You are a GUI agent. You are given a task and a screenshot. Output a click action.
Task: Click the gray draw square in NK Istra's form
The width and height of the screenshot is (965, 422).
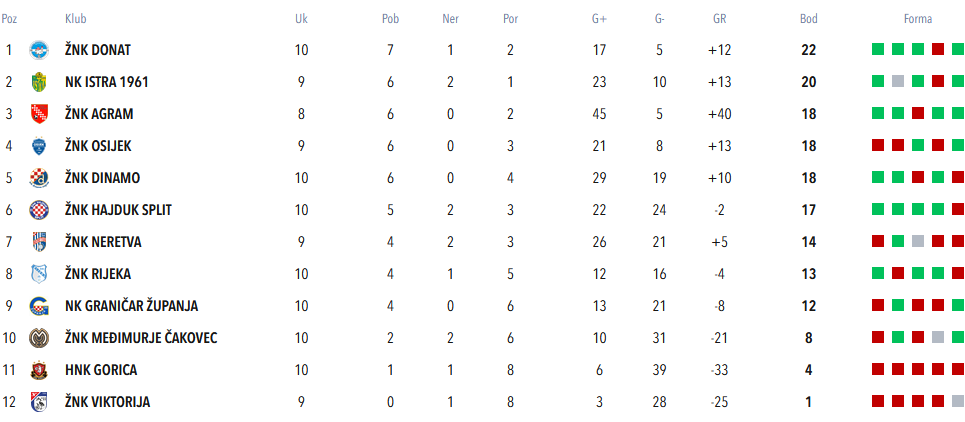coord(897,81)
